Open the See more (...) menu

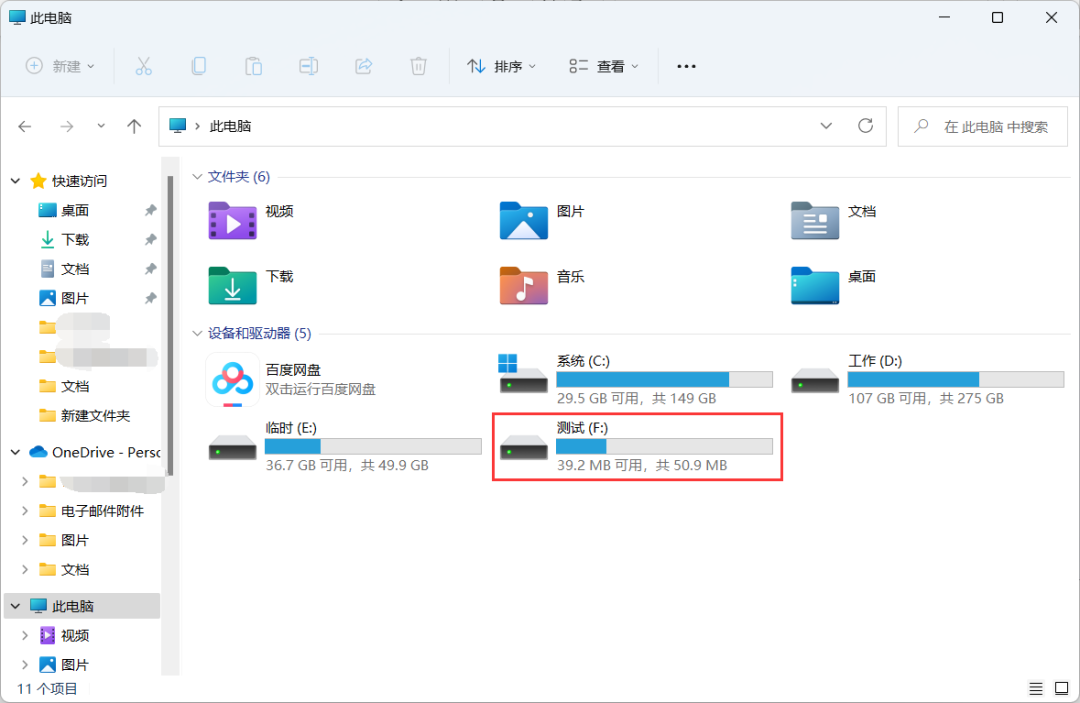[686, 66]
